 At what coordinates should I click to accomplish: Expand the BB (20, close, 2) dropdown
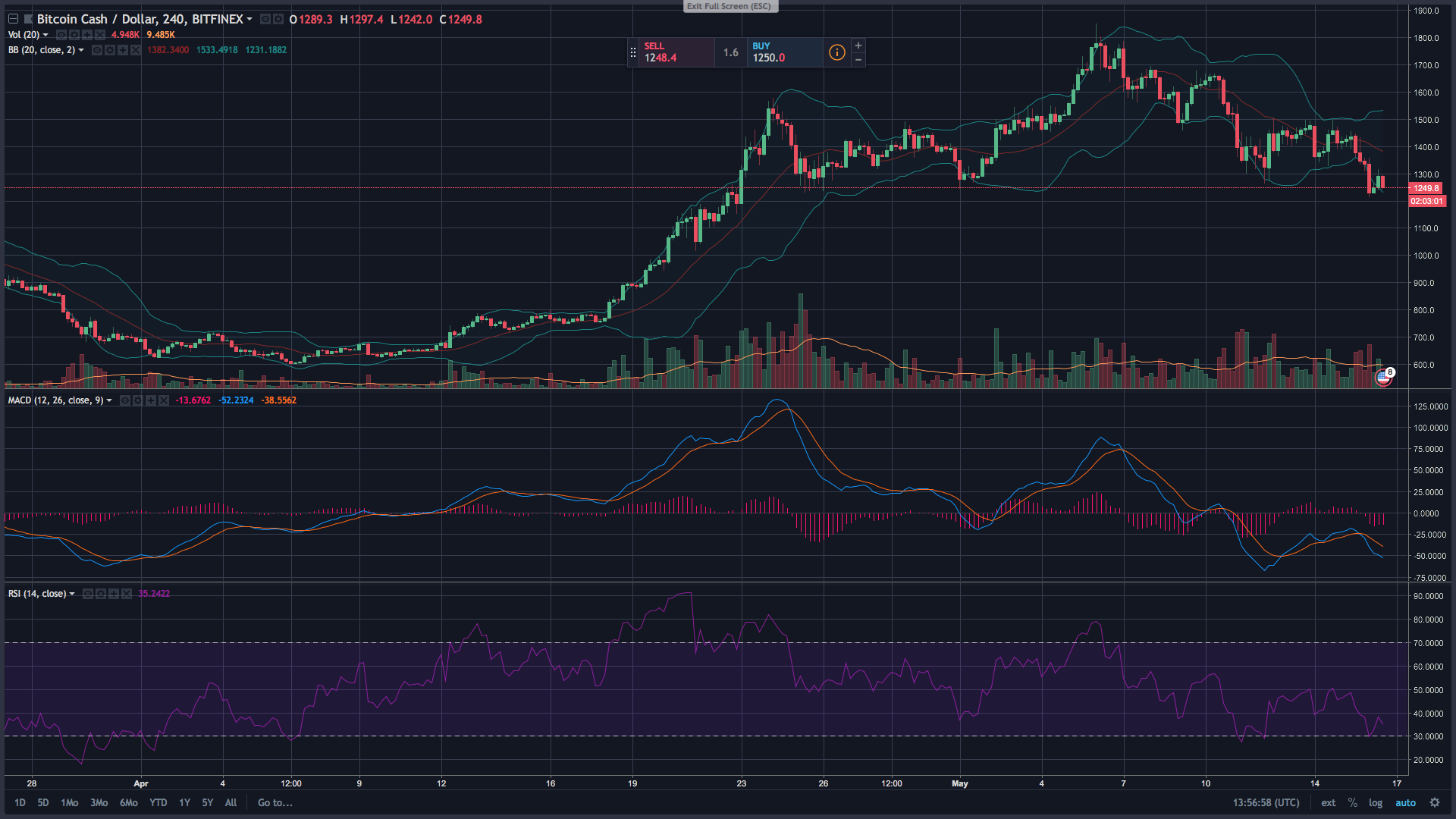point(81,50)
